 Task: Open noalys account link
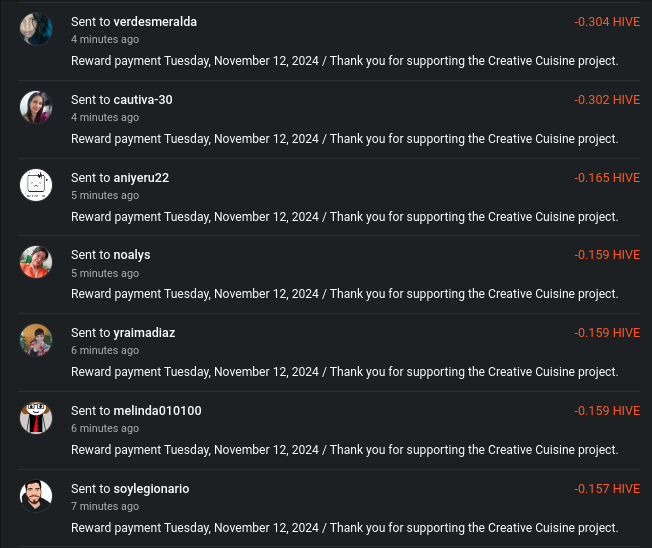tap(132, 255)
